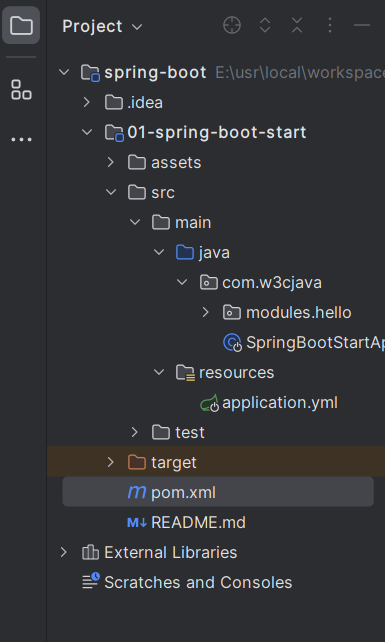Click the modules.hello package icon
385x642 pixels.
click(x=232, y=312)
